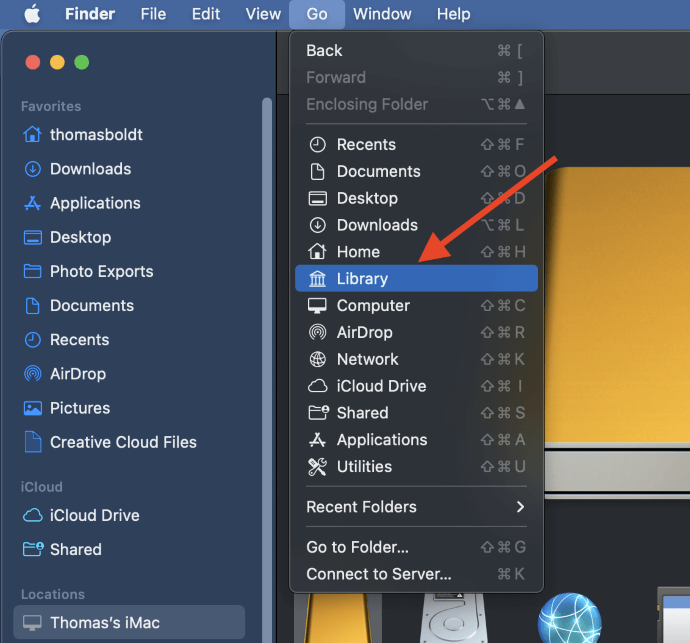Open the Apple menu logo
This screenshot has width=690, height=643.
(x=33, y=14)
